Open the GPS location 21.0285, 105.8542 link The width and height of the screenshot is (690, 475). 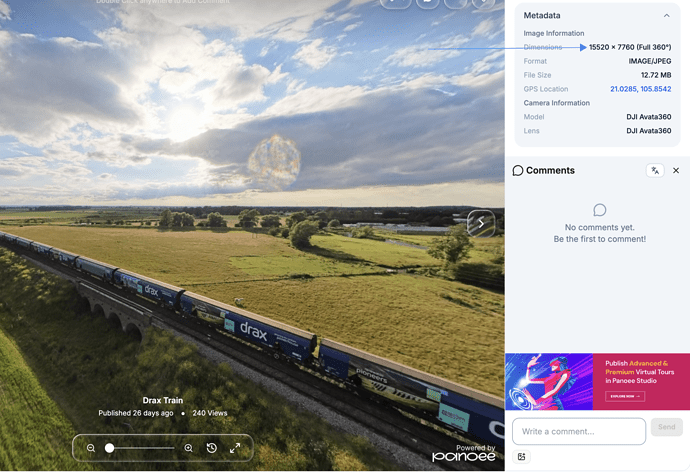coord(640,89)
